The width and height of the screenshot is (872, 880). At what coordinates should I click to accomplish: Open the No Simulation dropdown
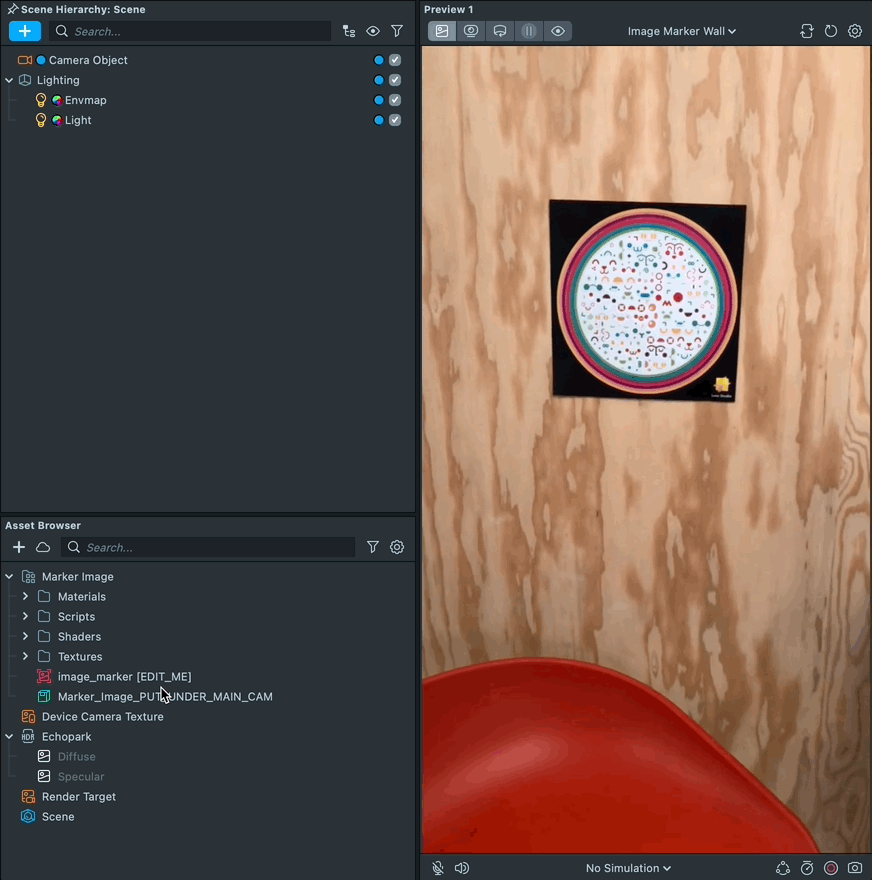click(628, 868)
